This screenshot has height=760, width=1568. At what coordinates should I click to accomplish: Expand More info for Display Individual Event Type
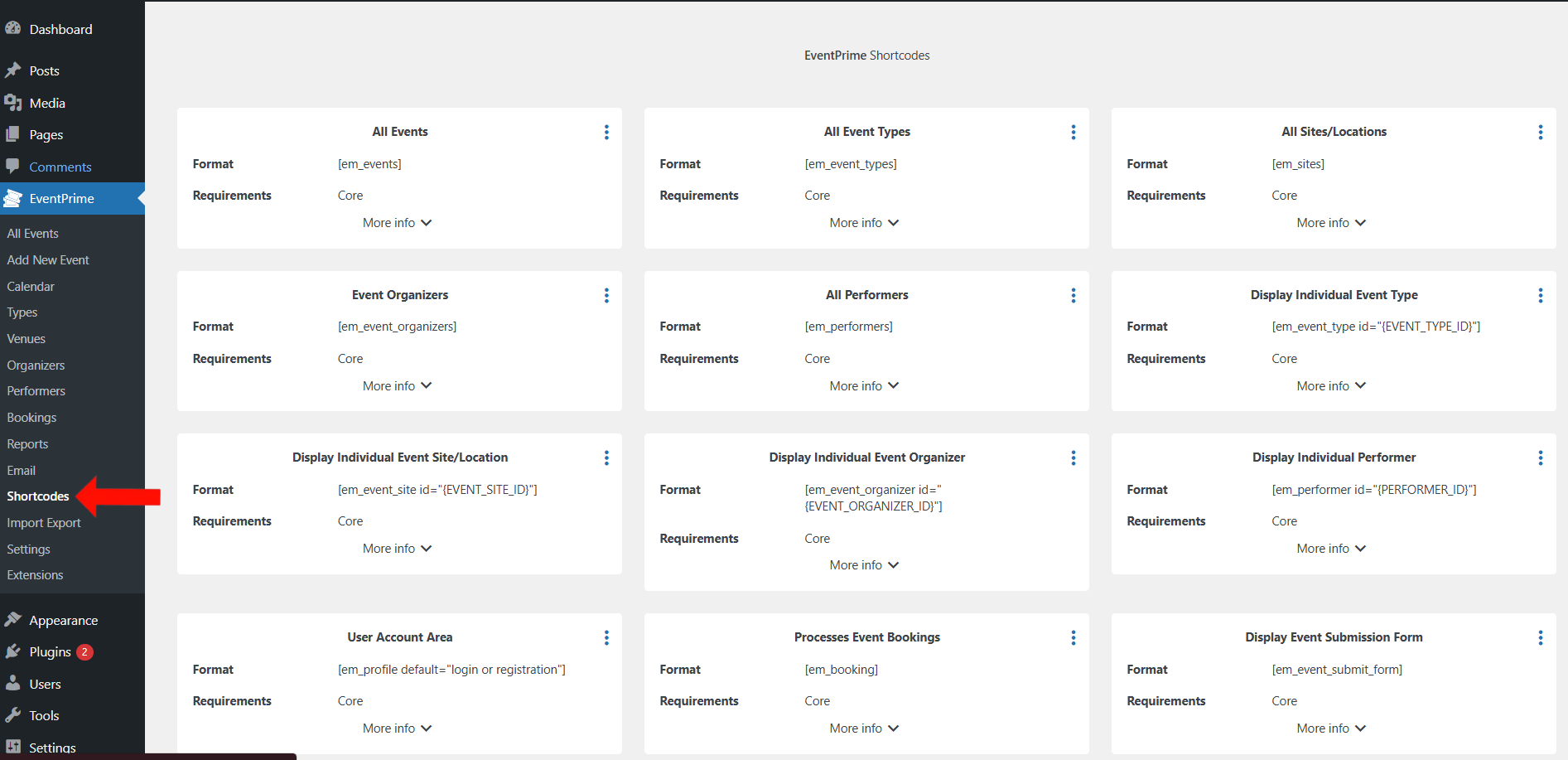pyautogui.click(x=1332, y=386)
